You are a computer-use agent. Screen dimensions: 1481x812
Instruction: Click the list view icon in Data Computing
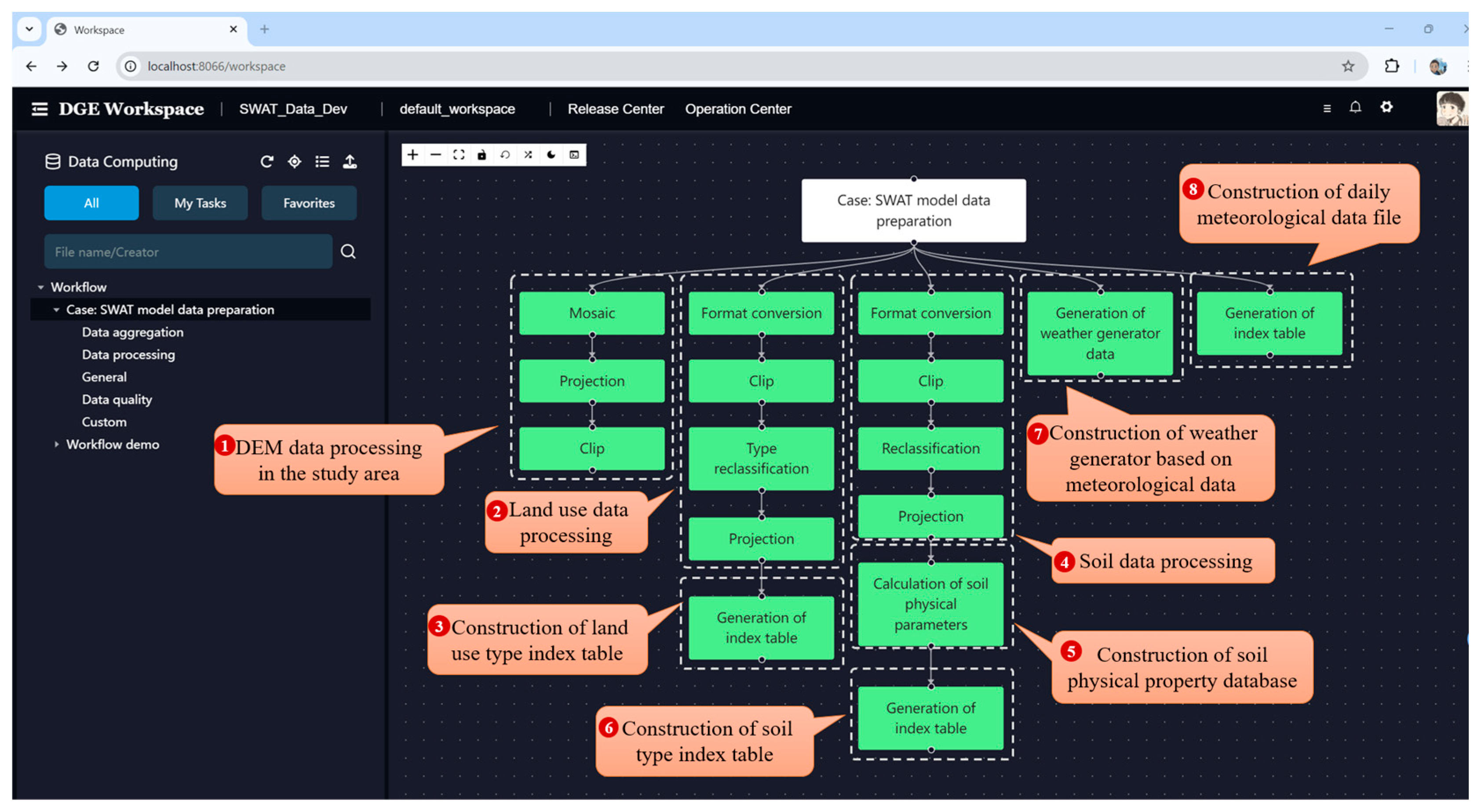[322, 162]
